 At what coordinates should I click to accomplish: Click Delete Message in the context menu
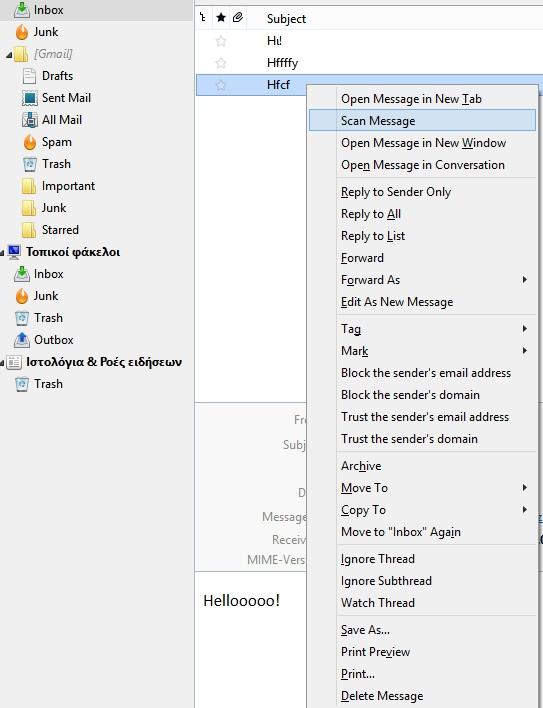coord(382,696)
